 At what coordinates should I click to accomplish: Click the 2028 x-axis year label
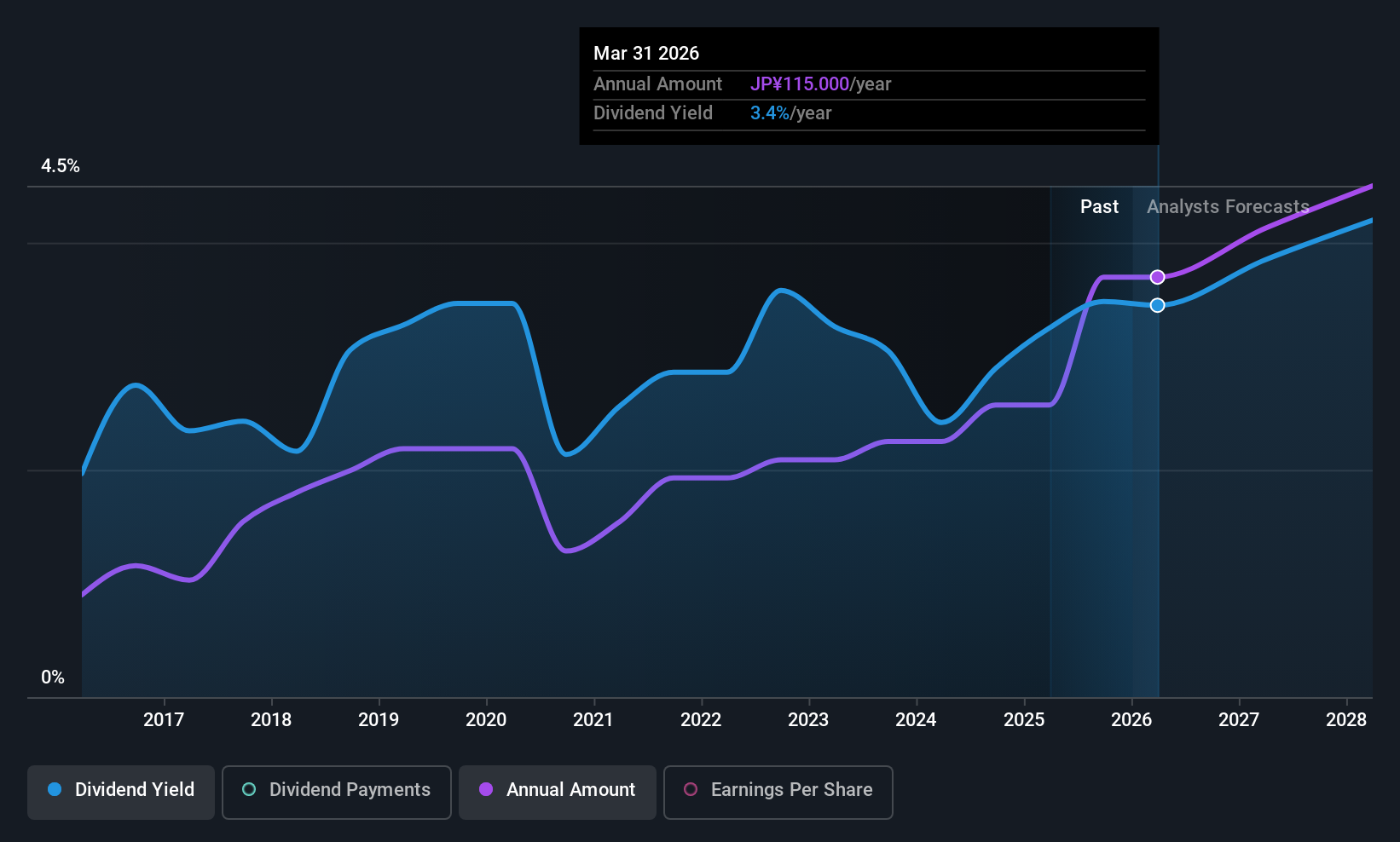(1346, 719)
